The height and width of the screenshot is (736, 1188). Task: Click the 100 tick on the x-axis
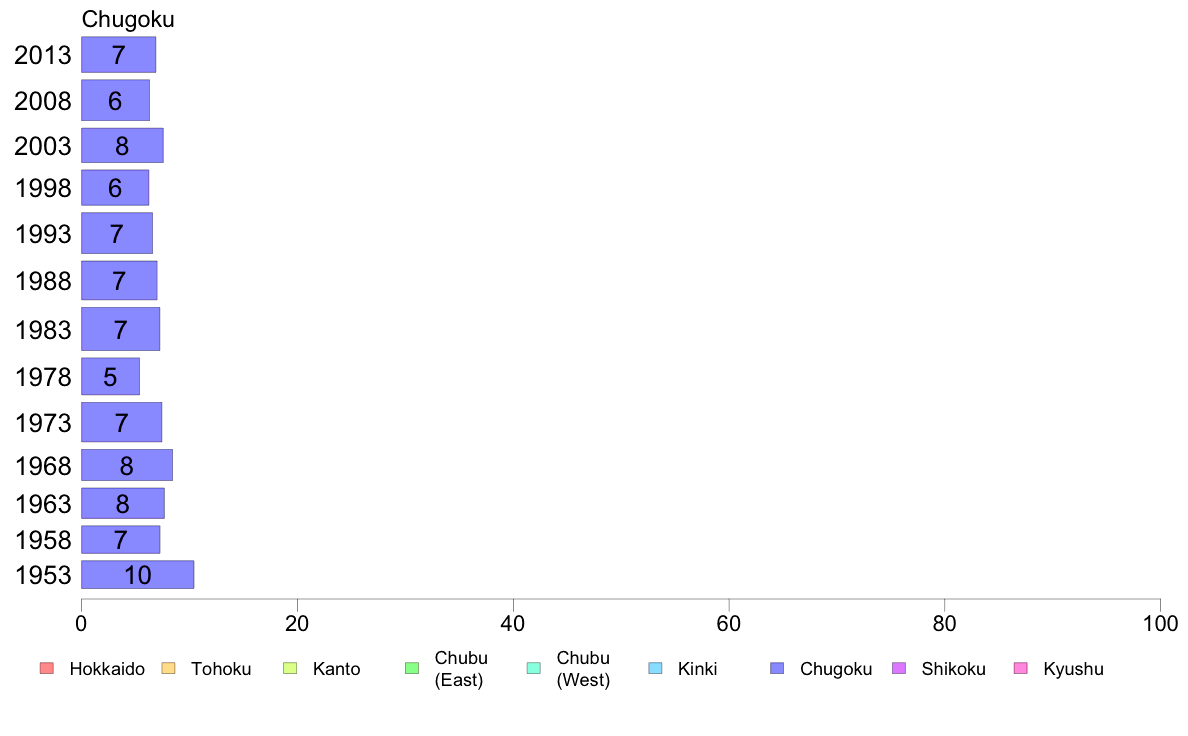point(1160,623)
